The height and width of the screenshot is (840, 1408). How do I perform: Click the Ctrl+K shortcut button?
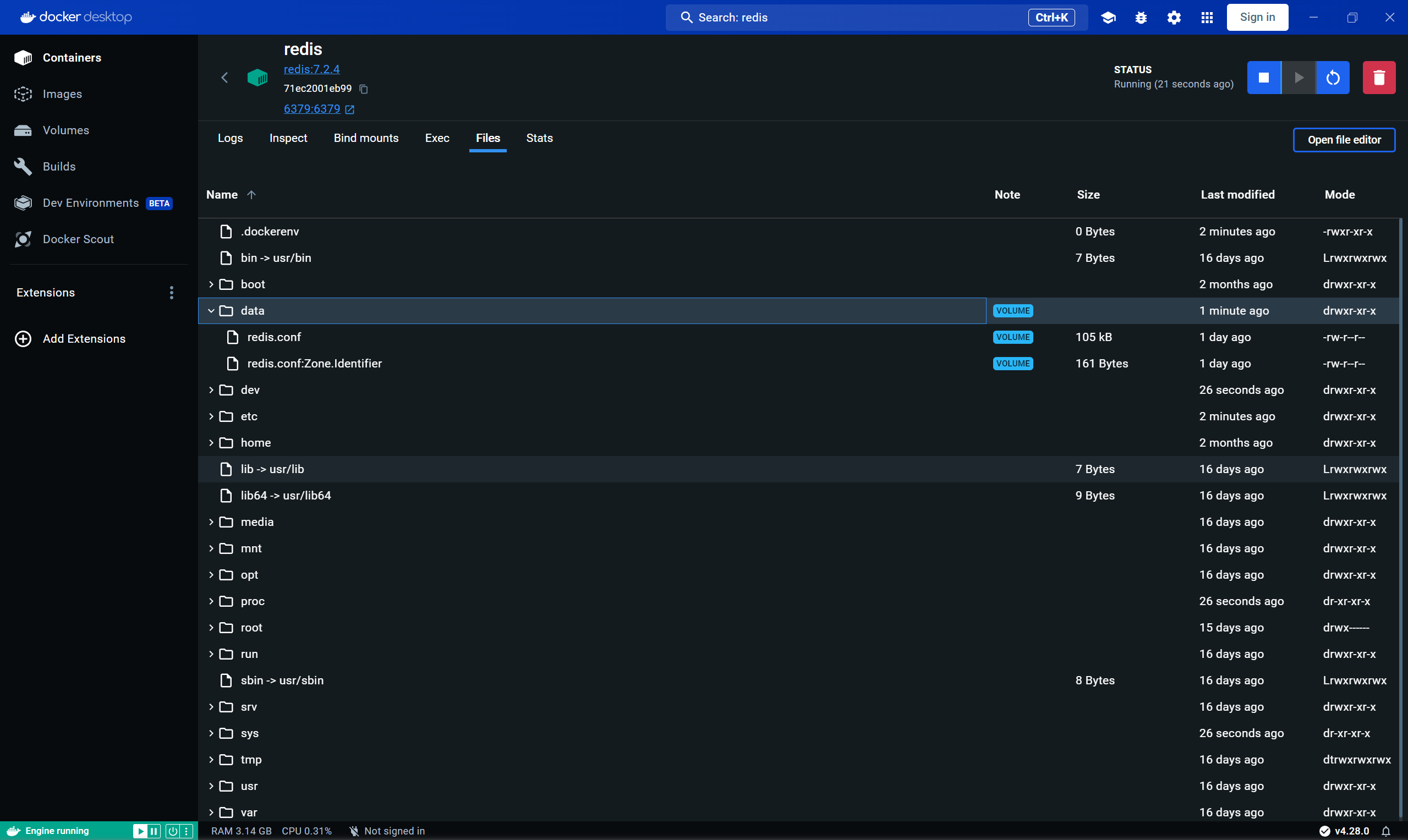coord(1051,18)
